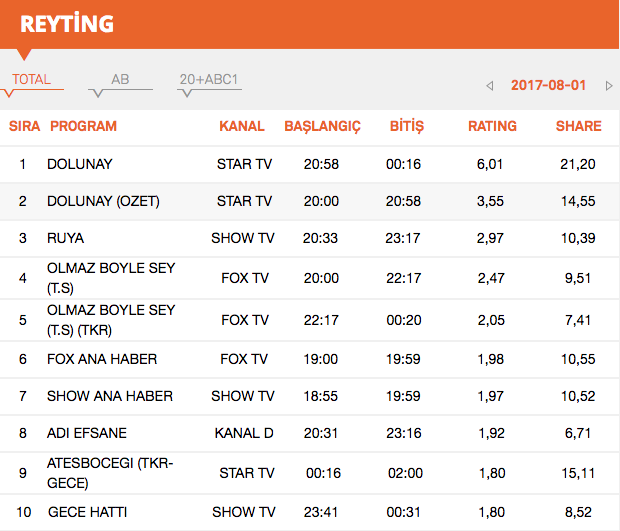
Task: Click the 2017-08-01 date field
Action: [548, 85]
